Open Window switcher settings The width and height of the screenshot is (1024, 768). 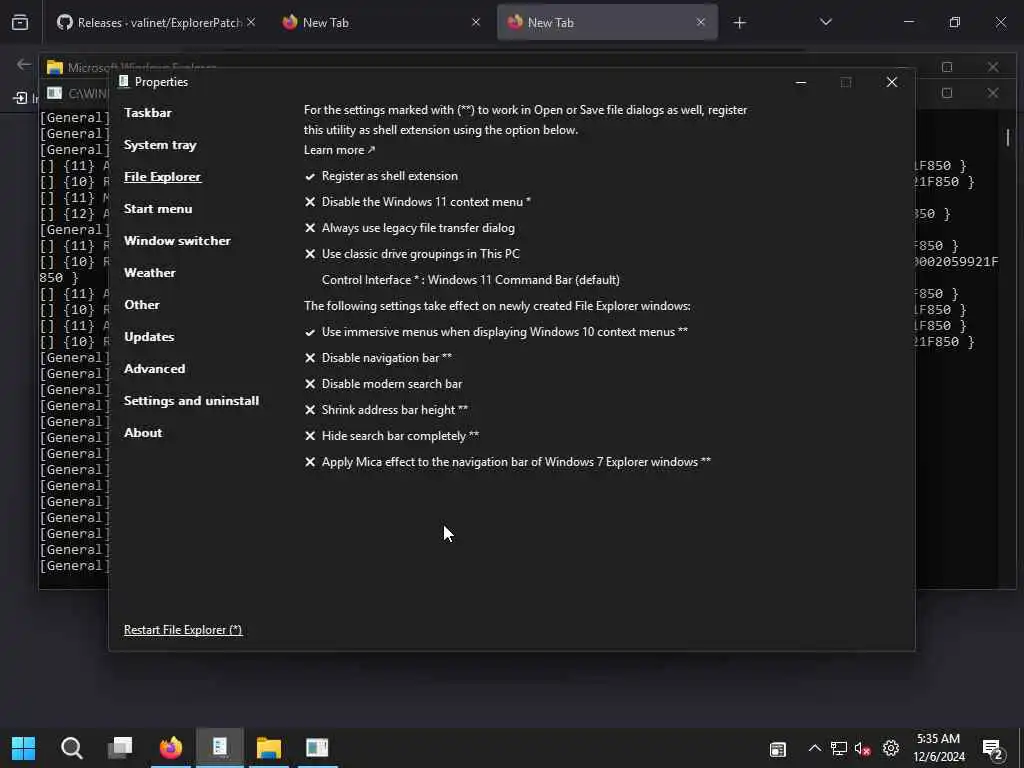pos(178,241)
